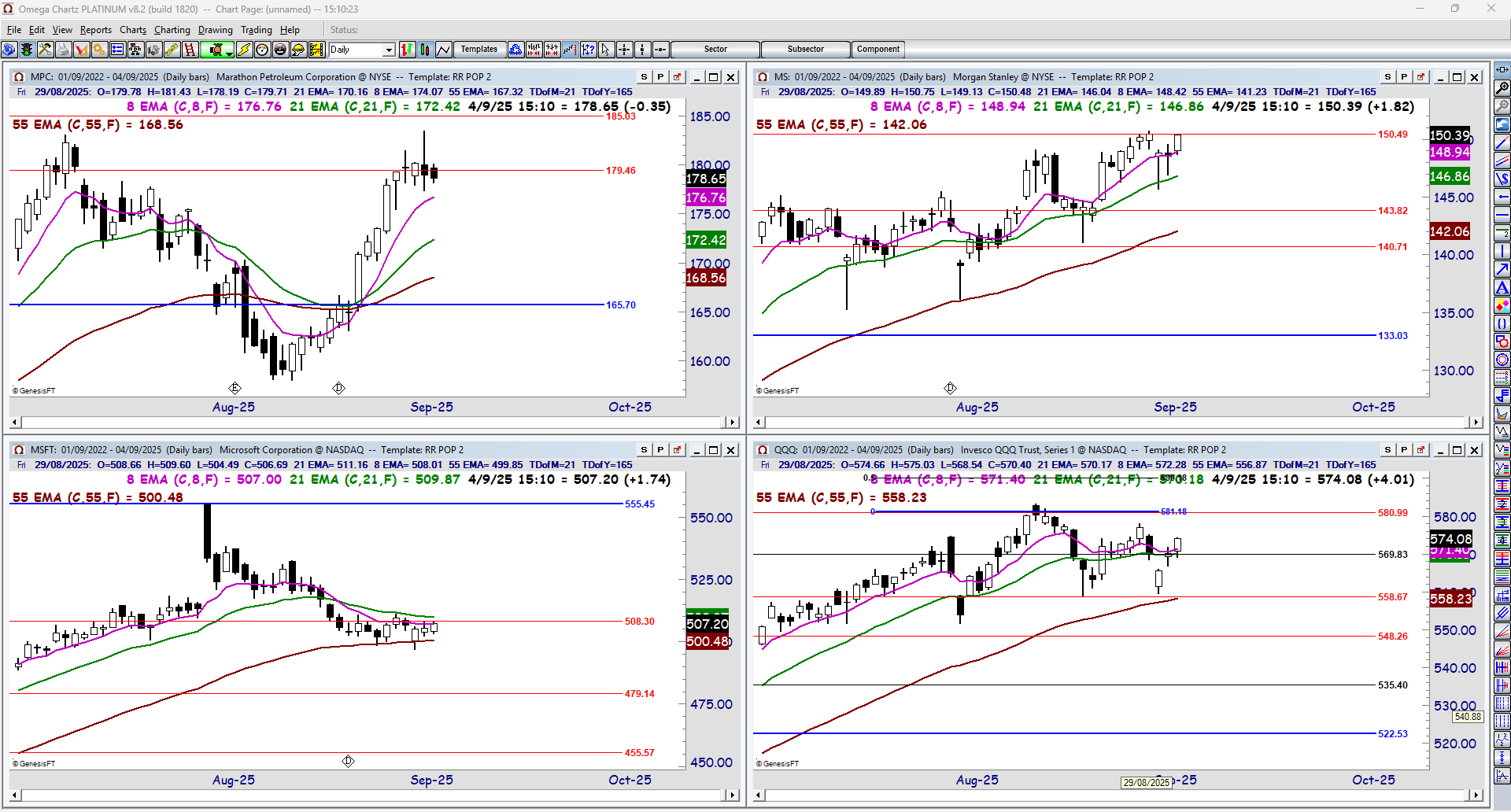Toggle the S button on MS chart
This screenshot has height=812, width=1511.
1387,77
